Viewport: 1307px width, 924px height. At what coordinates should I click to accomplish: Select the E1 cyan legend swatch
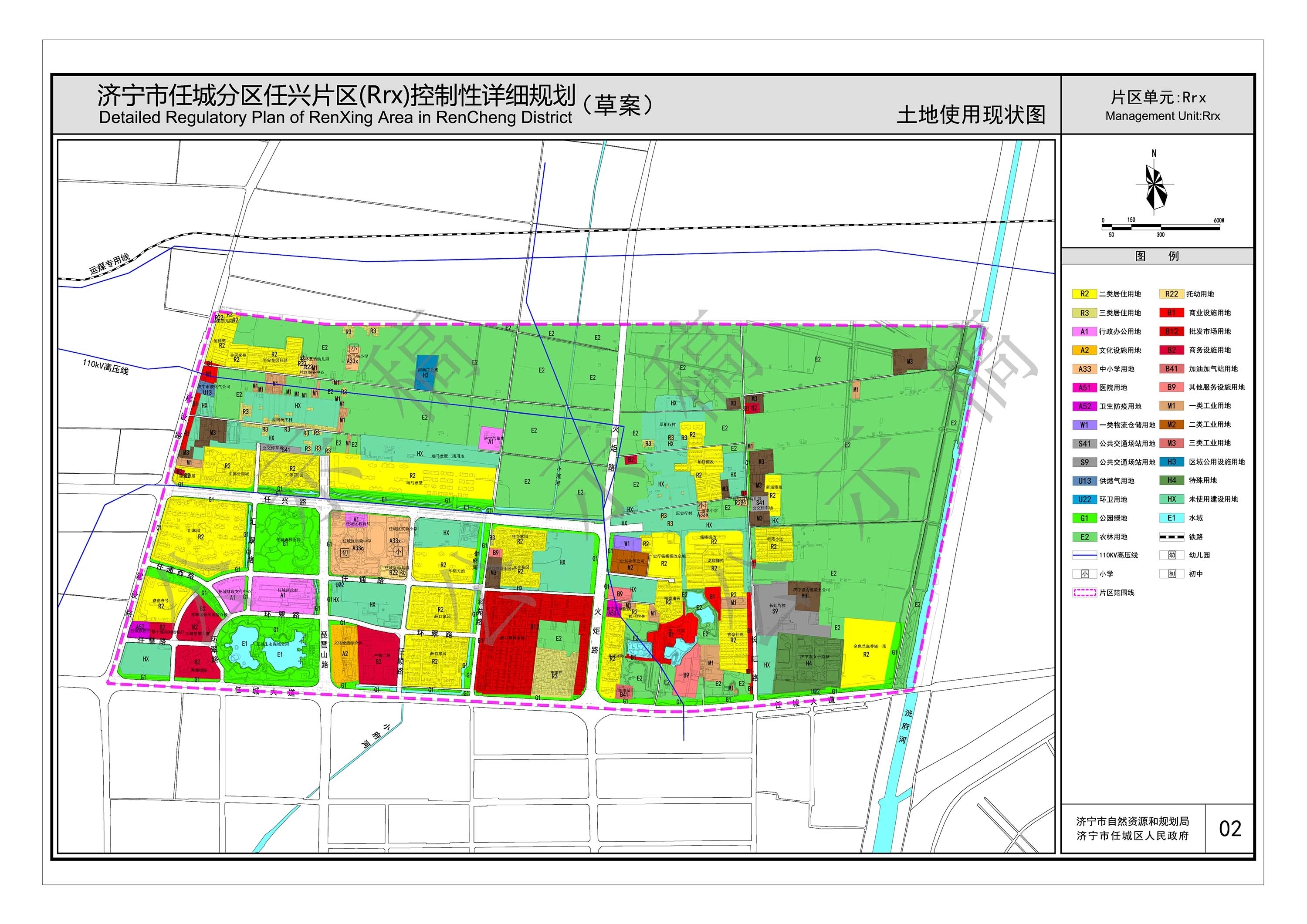click(1172, 518)
